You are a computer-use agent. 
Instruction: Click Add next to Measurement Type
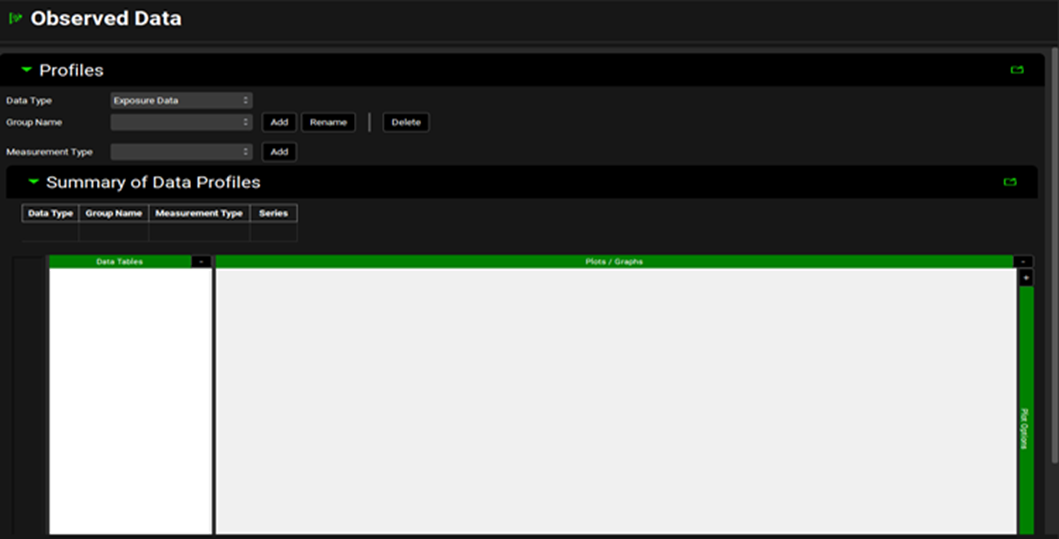click(x=279, y=152)
